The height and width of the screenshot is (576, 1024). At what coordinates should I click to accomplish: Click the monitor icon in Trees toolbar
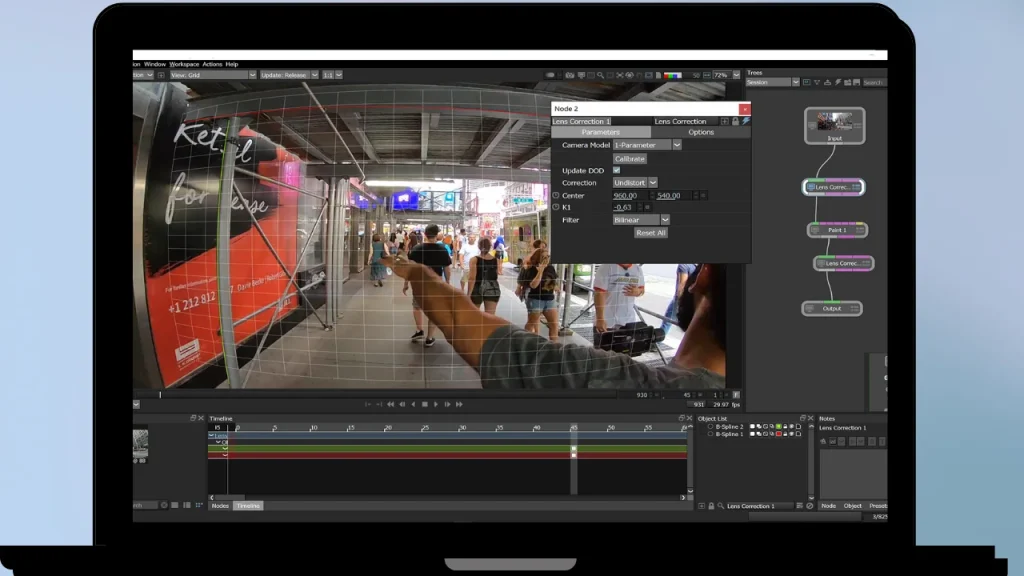(x=807, y=83)
